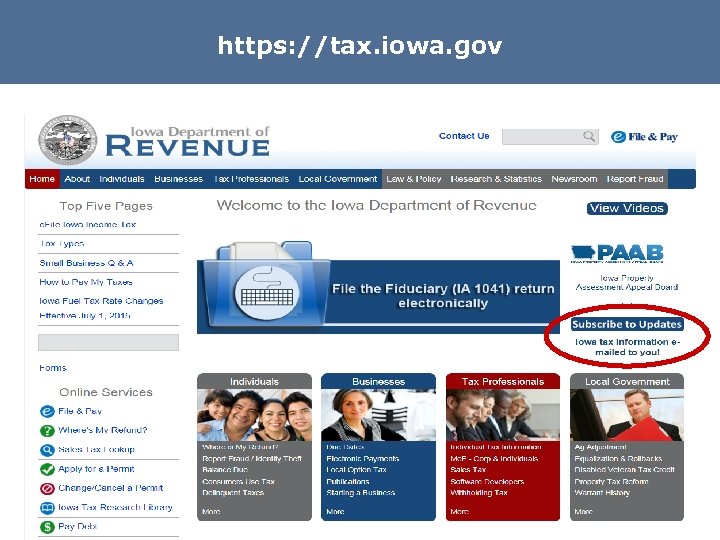Click the File & Pay e icon in header
This screenshot has width=720, height=540.
[x=618, y=136]
